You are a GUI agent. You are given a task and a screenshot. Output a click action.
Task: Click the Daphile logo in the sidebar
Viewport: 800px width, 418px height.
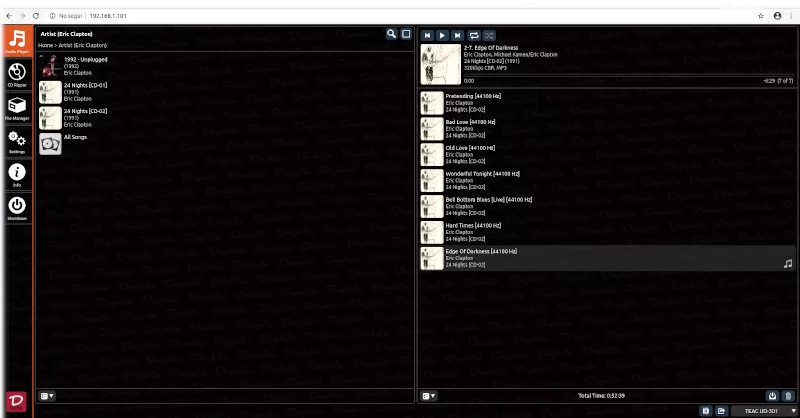click(x=16, y=402)
